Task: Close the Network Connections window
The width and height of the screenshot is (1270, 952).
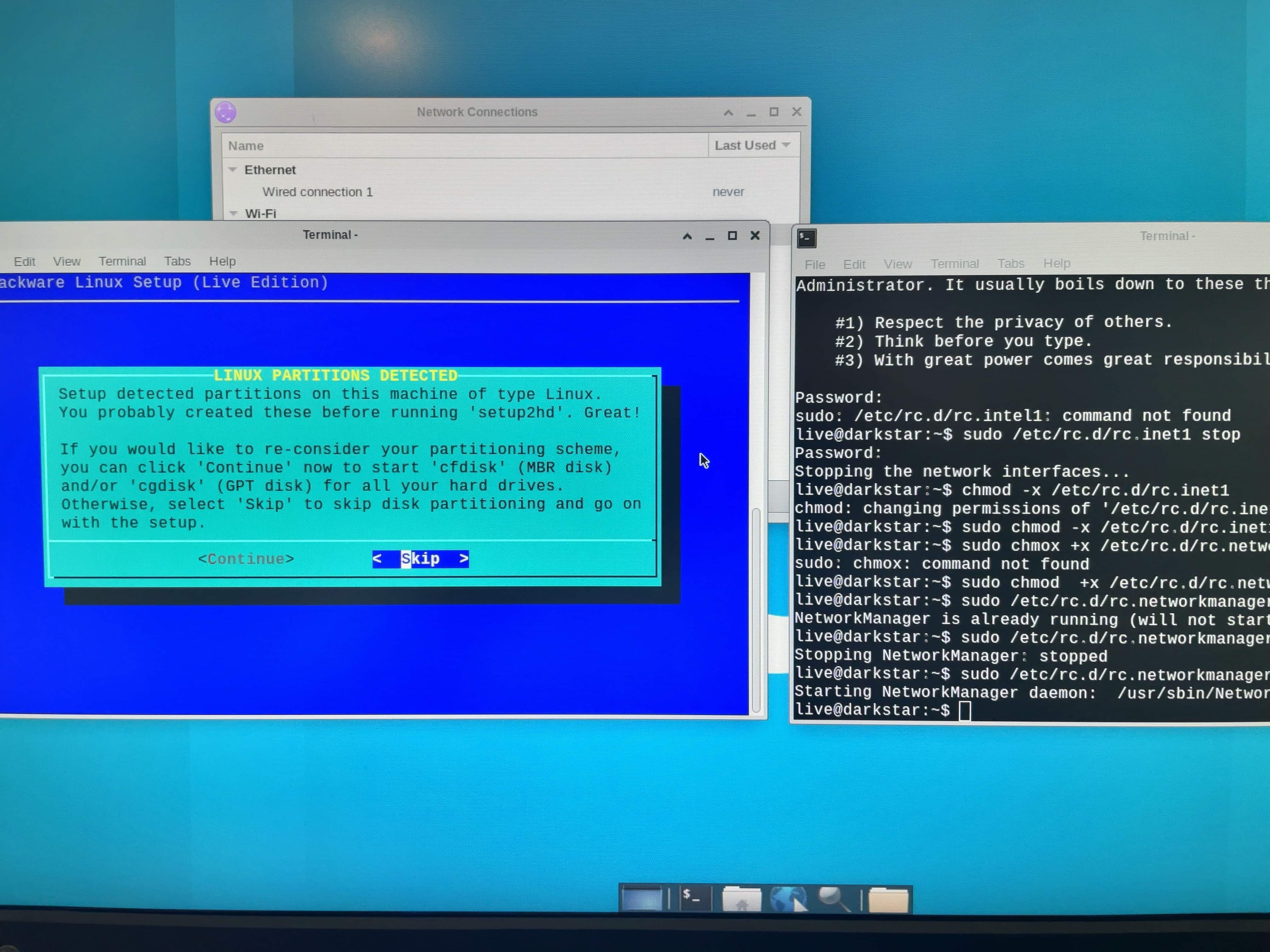Action: click(796, 112)
